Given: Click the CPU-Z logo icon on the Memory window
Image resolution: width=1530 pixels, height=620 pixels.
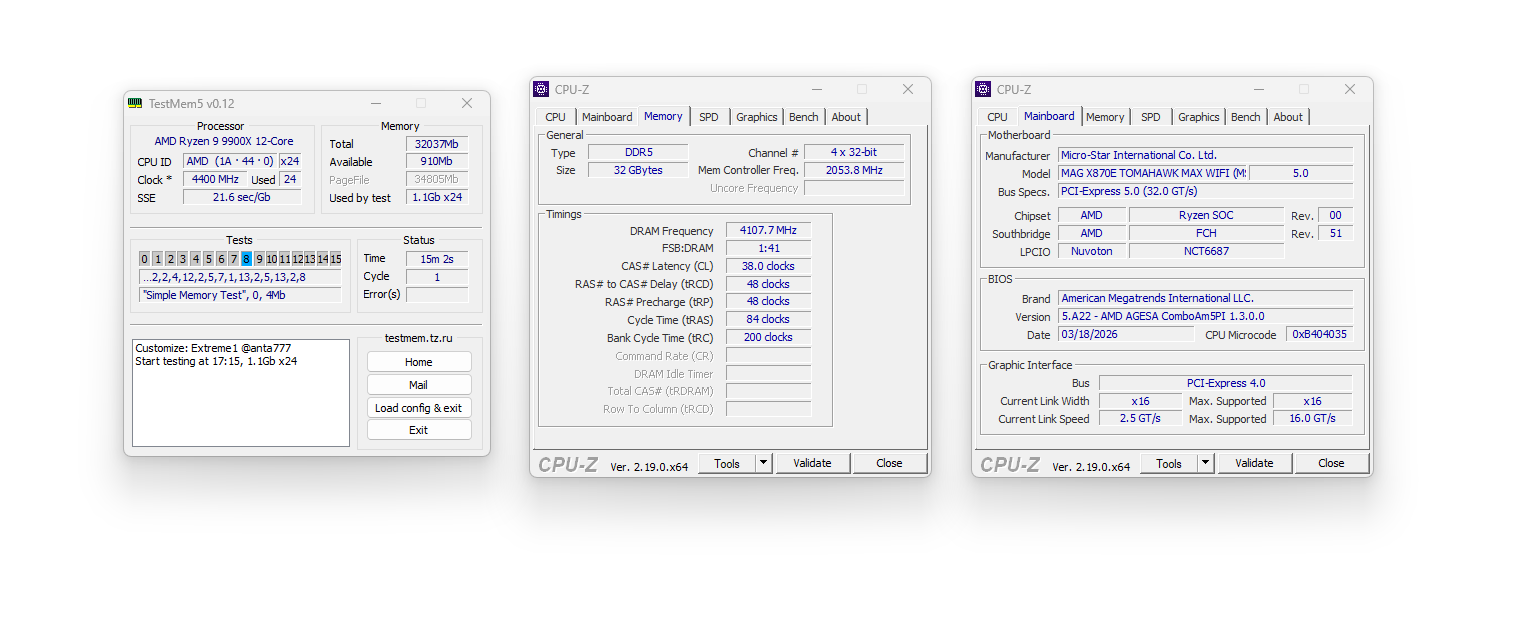Looking at the screenshot, I should pyautogui.click(x=540, y=89).
